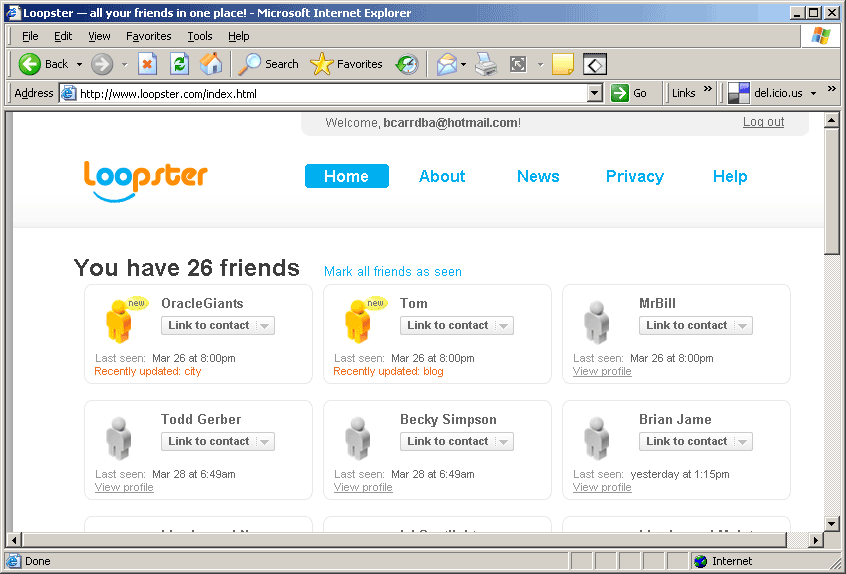Open the Privacy page
The height and width of the screenshot is (574, 846).
pos(634,176)
